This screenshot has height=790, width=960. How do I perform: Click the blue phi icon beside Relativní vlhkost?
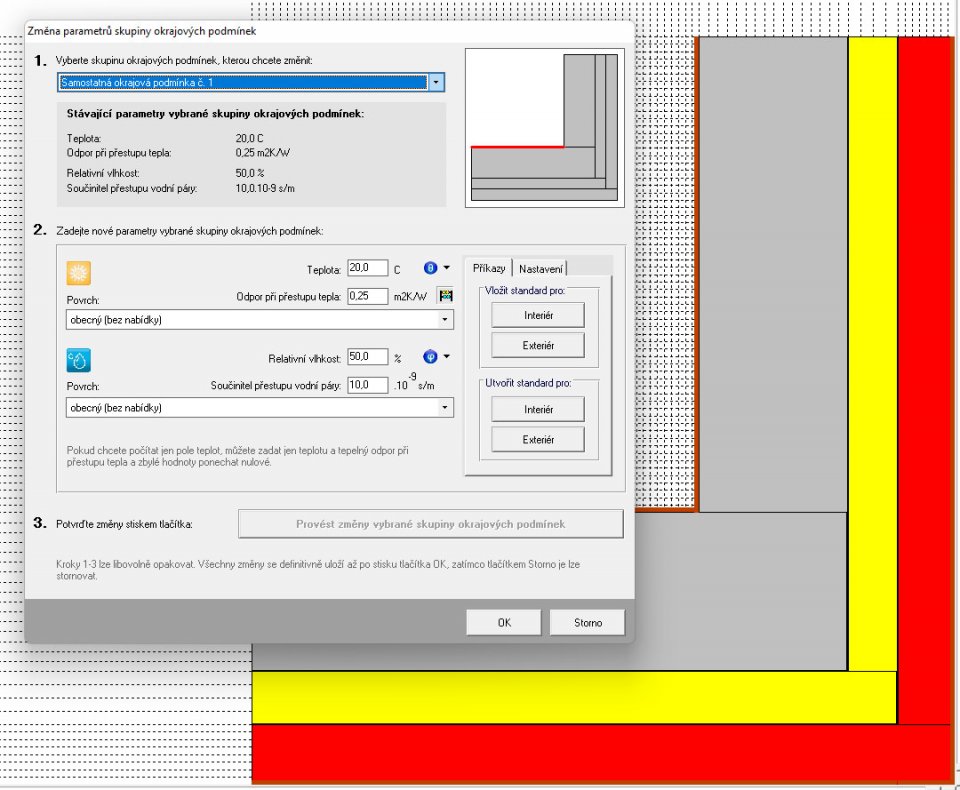(430, 356)
